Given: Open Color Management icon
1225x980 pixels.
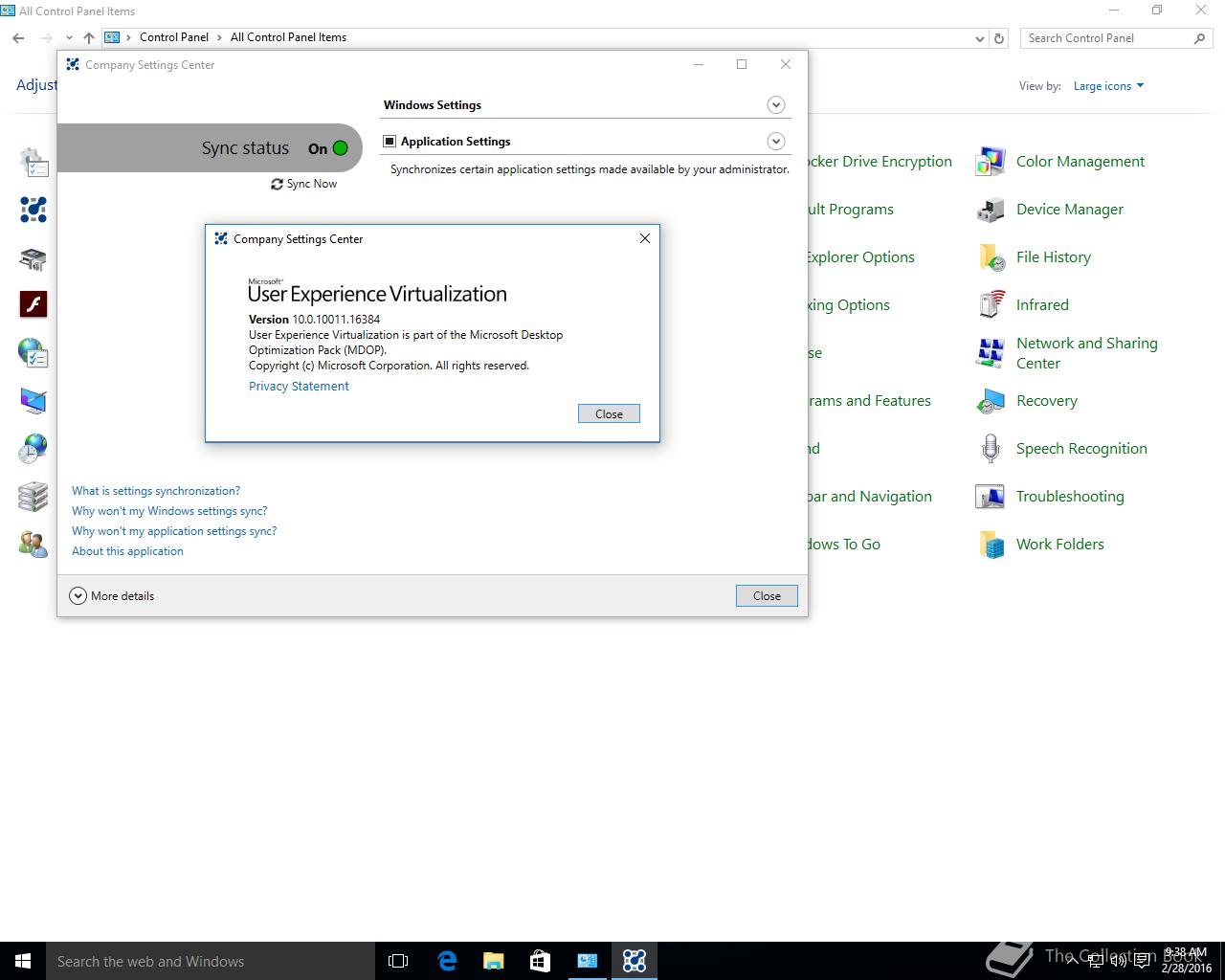Looking at the screenshot, I should [991, 162].
